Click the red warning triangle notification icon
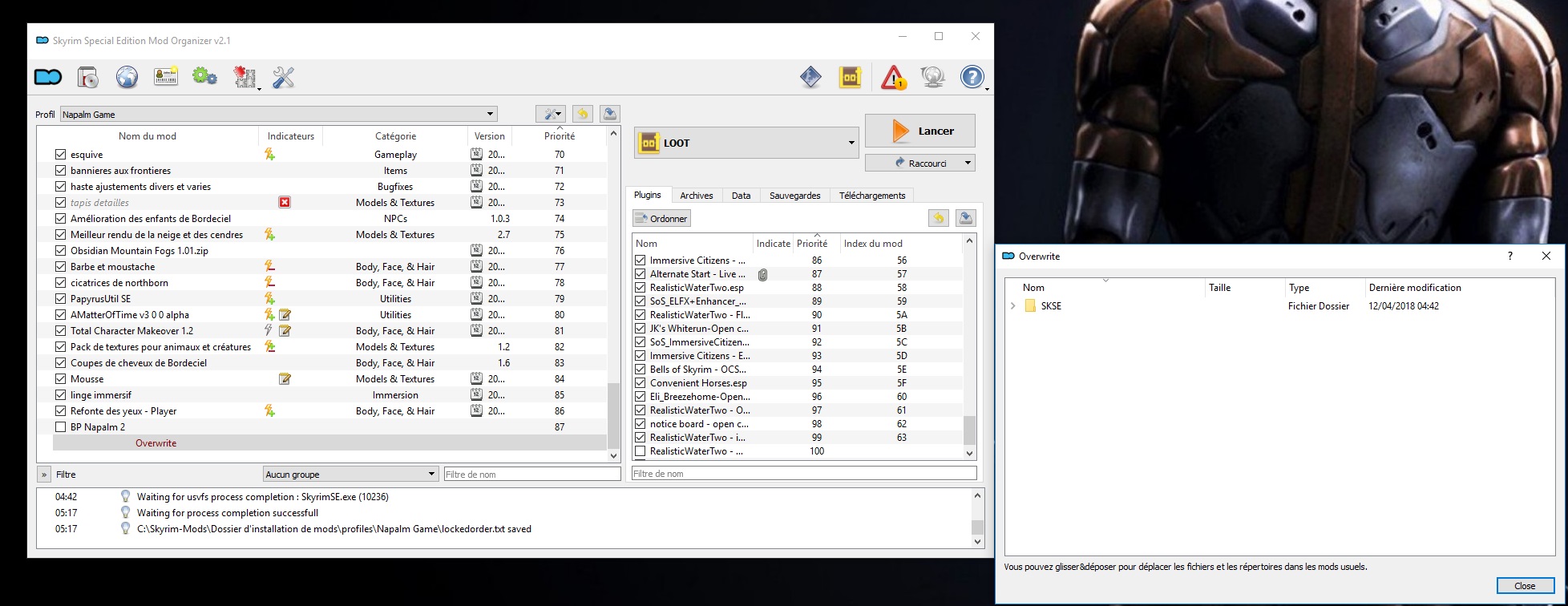 coord(893,77)
